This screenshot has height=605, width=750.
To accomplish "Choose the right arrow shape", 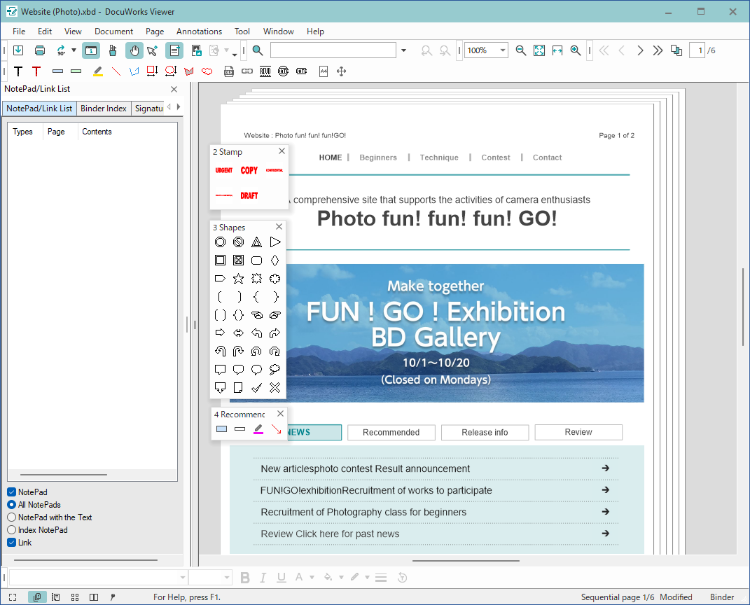I will tap(220, 333).
